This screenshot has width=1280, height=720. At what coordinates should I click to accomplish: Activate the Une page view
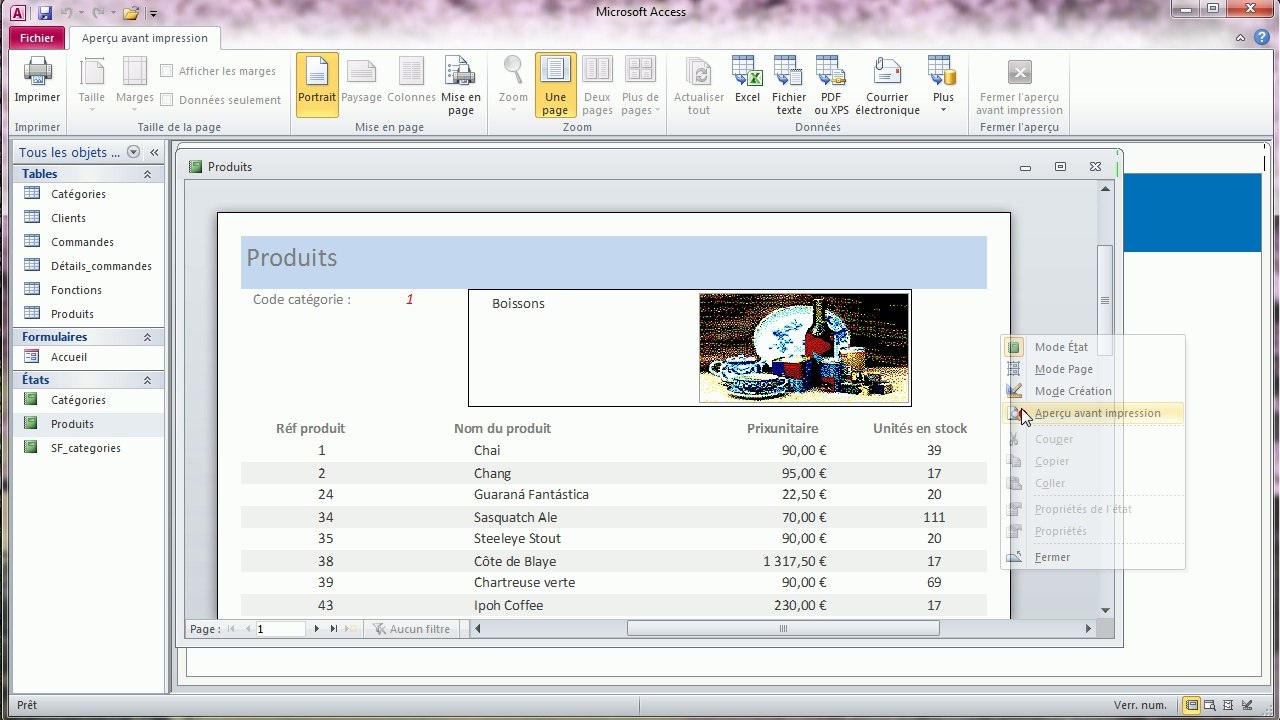[555, 84]
